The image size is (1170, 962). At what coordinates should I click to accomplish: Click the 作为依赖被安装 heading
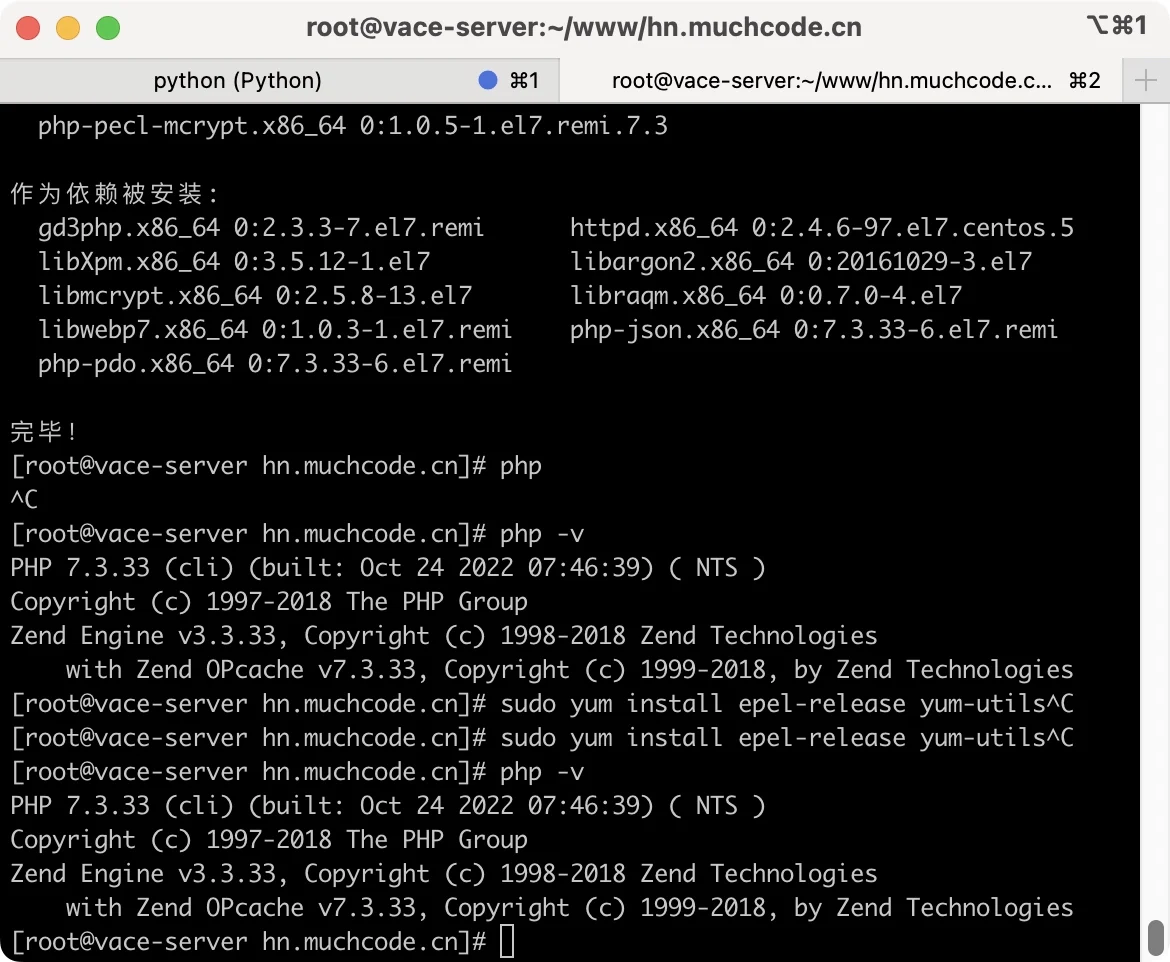click(114, 194)
